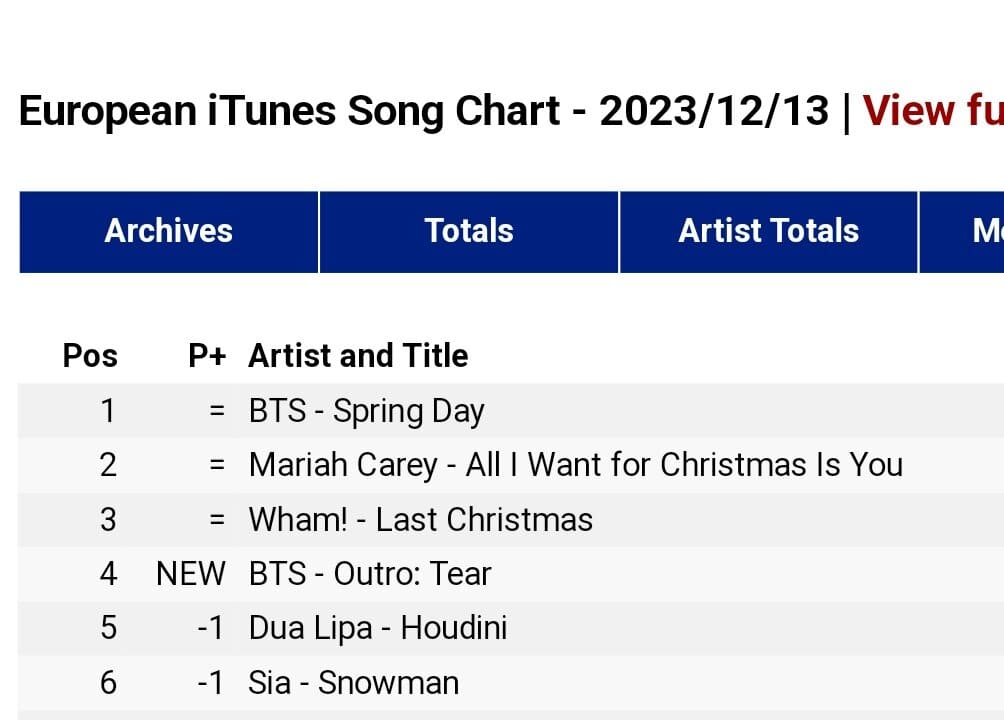This screenshot has height=720, width=1004.
Task: Click the -1 change next to Houdini
Action: [x=211, y=628]
